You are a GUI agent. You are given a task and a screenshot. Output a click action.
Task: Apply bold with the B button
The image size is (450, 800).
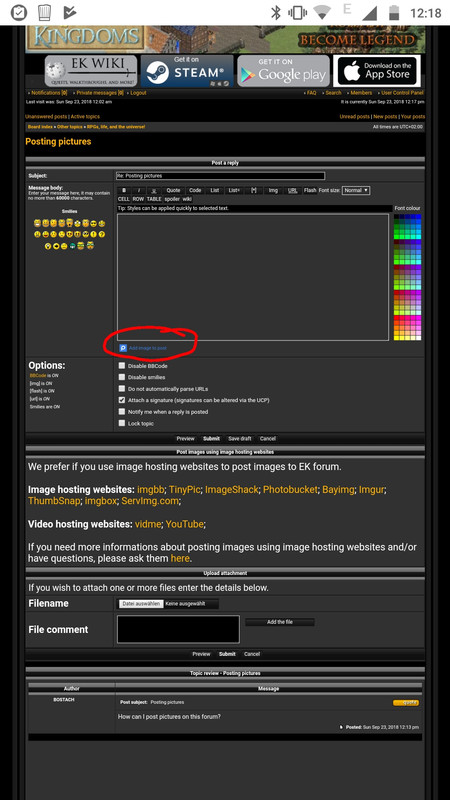pos(124,190)
